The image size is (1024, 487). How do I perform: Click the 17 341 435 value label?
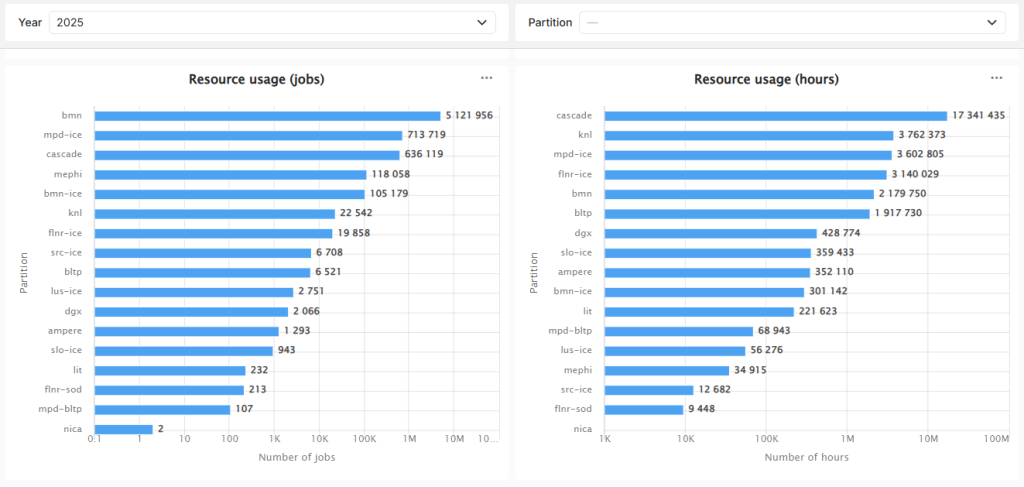979,116
